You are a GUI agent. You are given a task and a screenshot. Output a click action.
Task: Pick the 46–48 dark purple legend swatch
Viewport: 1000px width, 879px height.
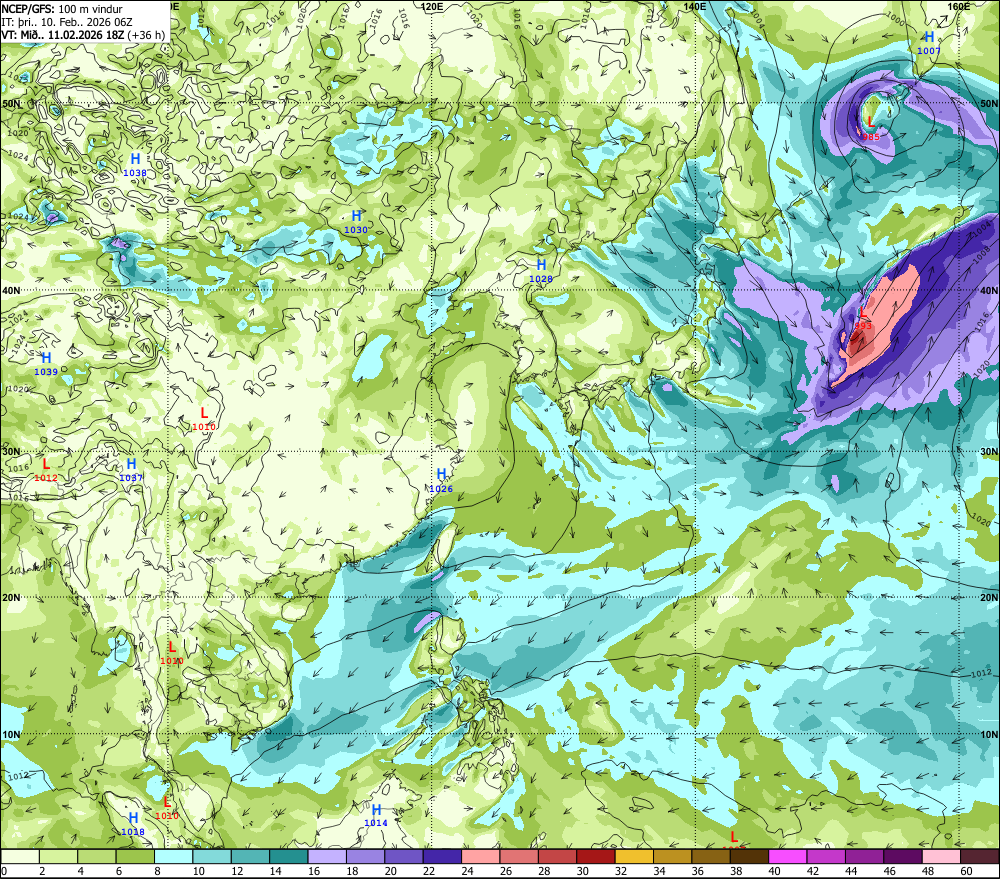(902, 856)
